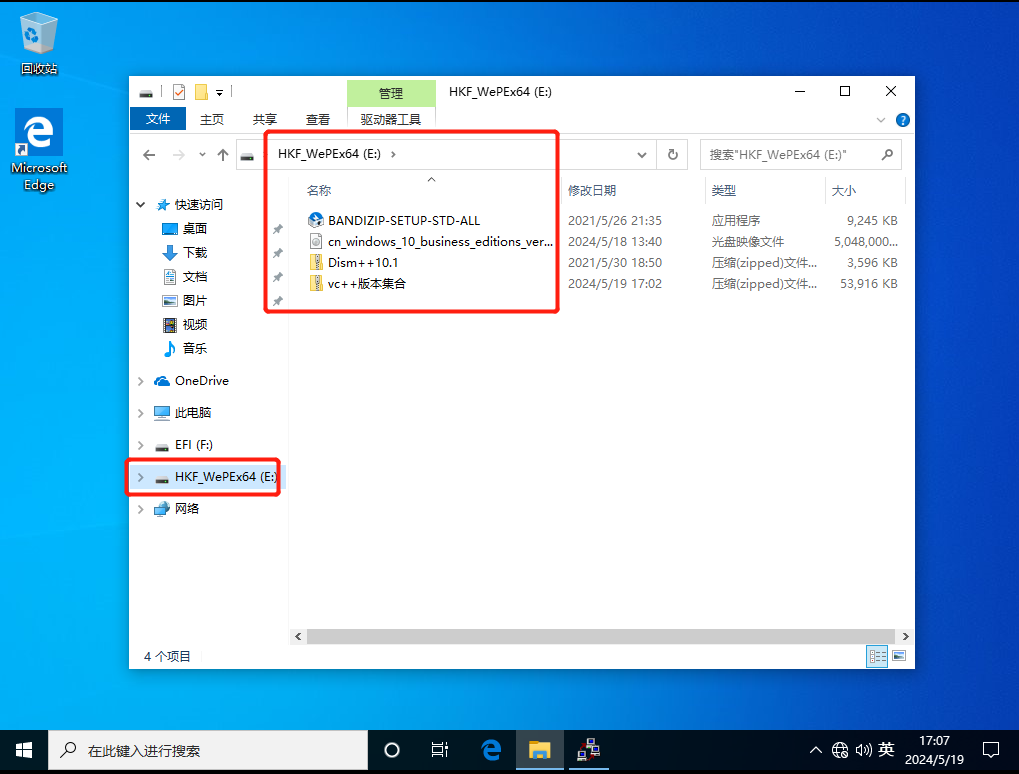1019x774 pixels.
Task: Open the Microsoft Edge desktop shortcut
Action: click(39, 151)
